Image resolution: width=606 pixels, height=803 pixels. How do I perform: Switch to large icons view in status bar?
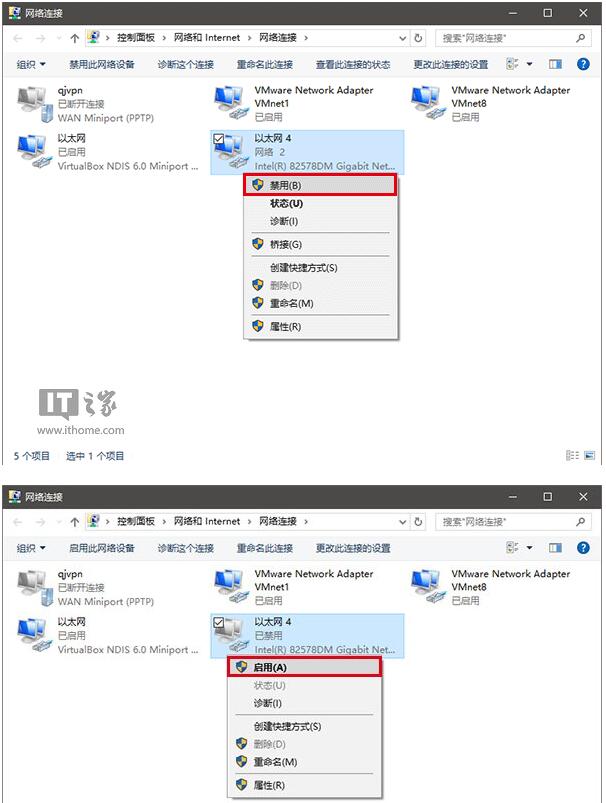(590, 455)
